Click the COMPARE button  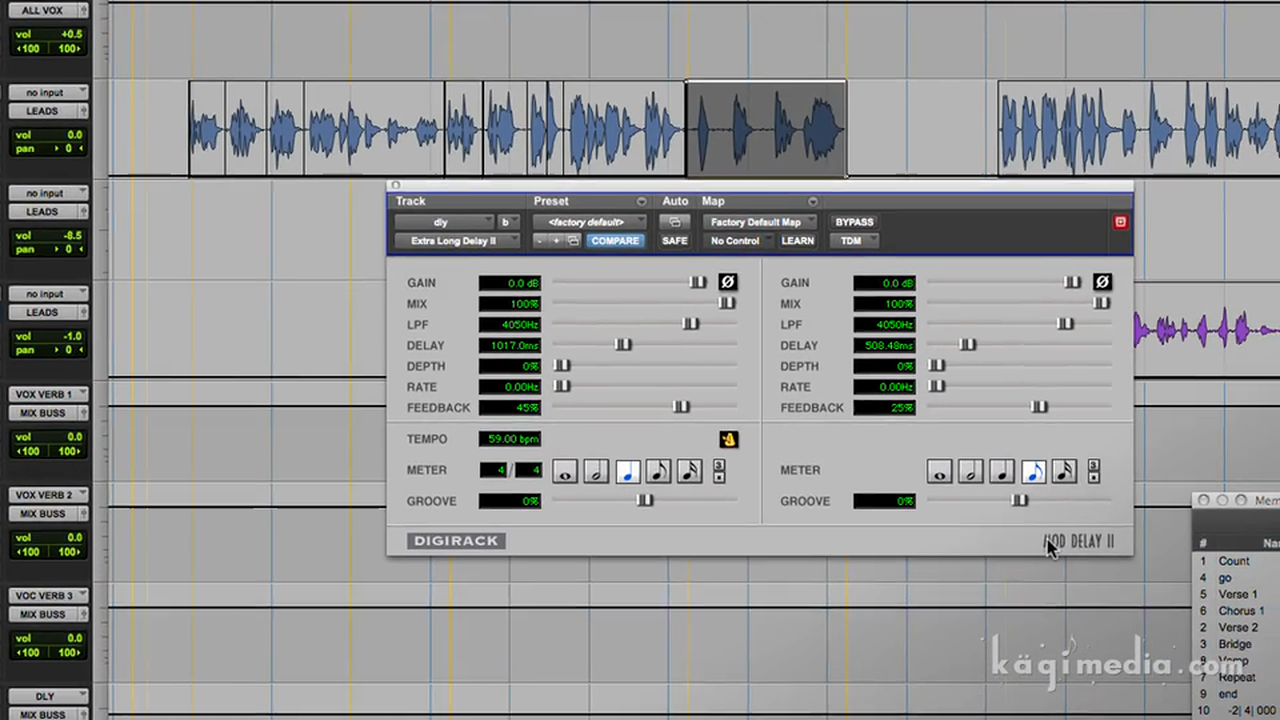tap(615, 240)
